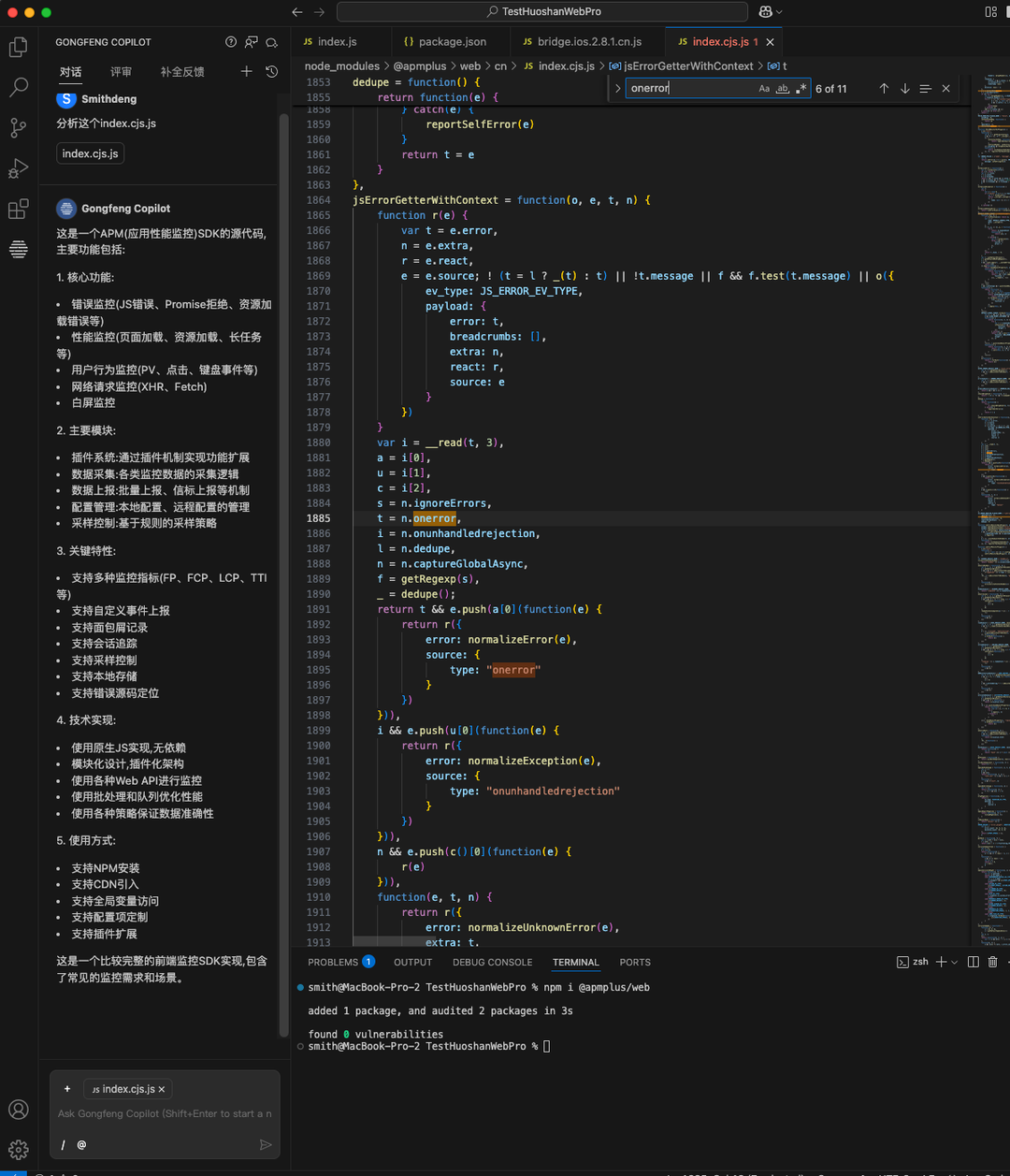Click the feedback icon in Copilot header
Image resolution: width=1010 pixels, height=1176 pixels.
(x=252, y=42)
